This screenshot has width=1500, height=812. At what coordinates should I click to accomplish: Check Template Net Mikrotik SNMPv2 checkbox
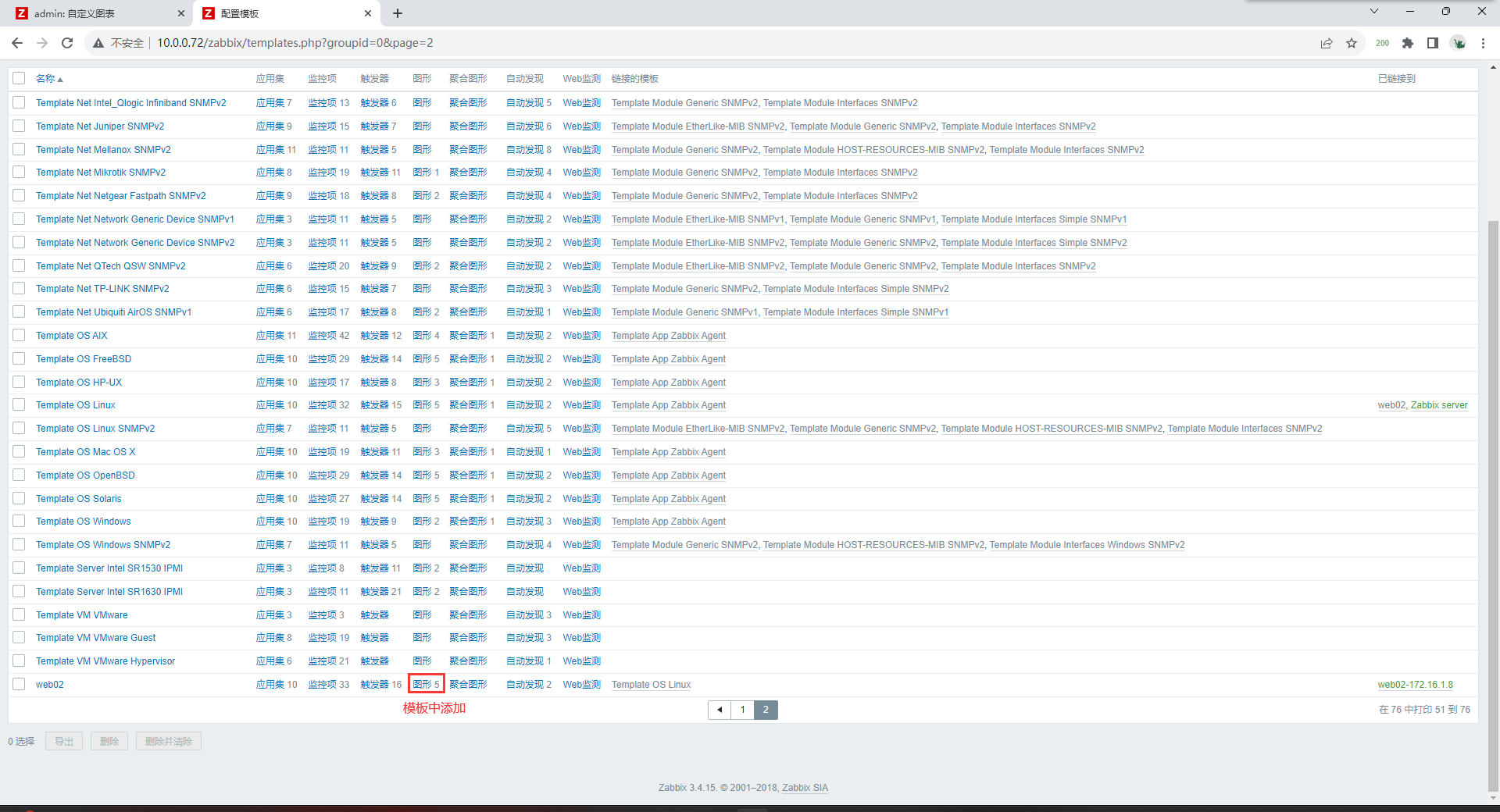pos(19,172)
